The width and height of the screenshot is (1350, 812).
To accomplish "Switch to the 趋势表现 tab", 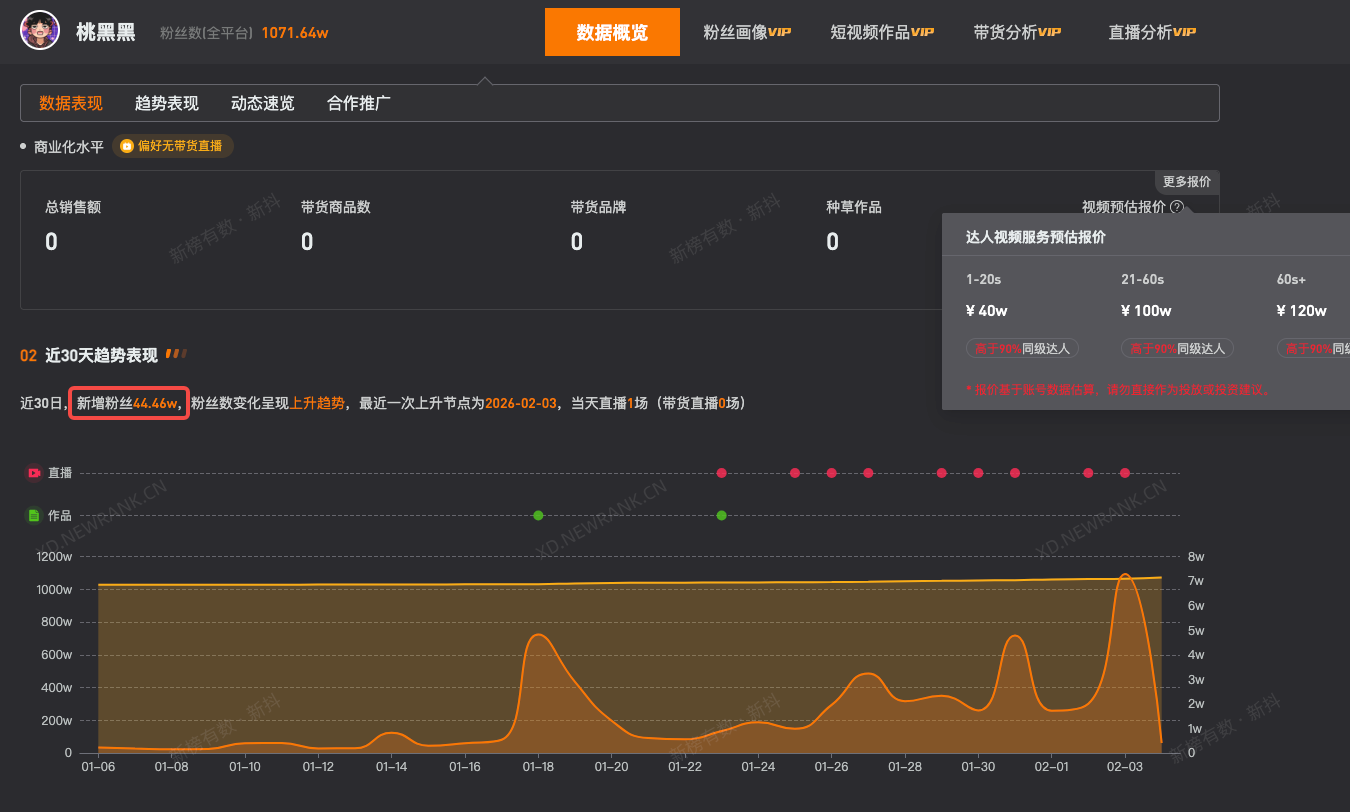I will click(169, 102).
